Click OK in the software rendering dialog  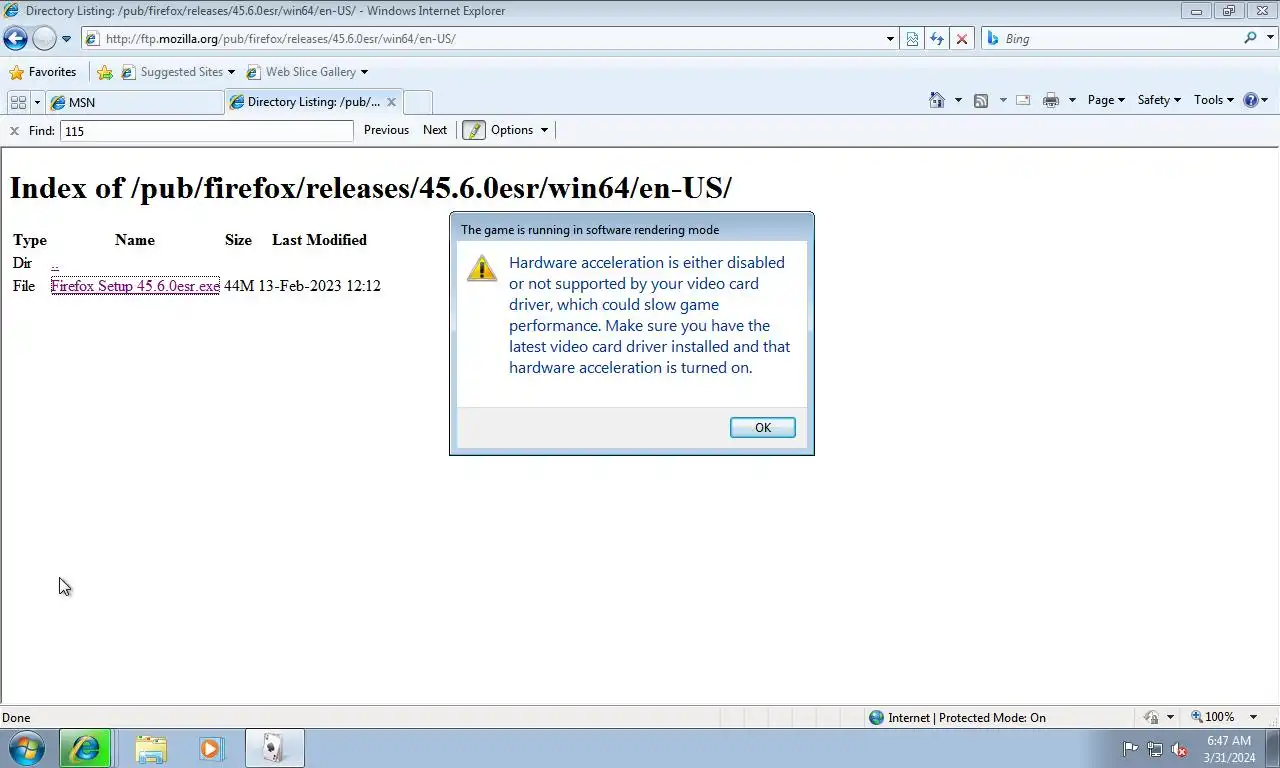point(763,427)
